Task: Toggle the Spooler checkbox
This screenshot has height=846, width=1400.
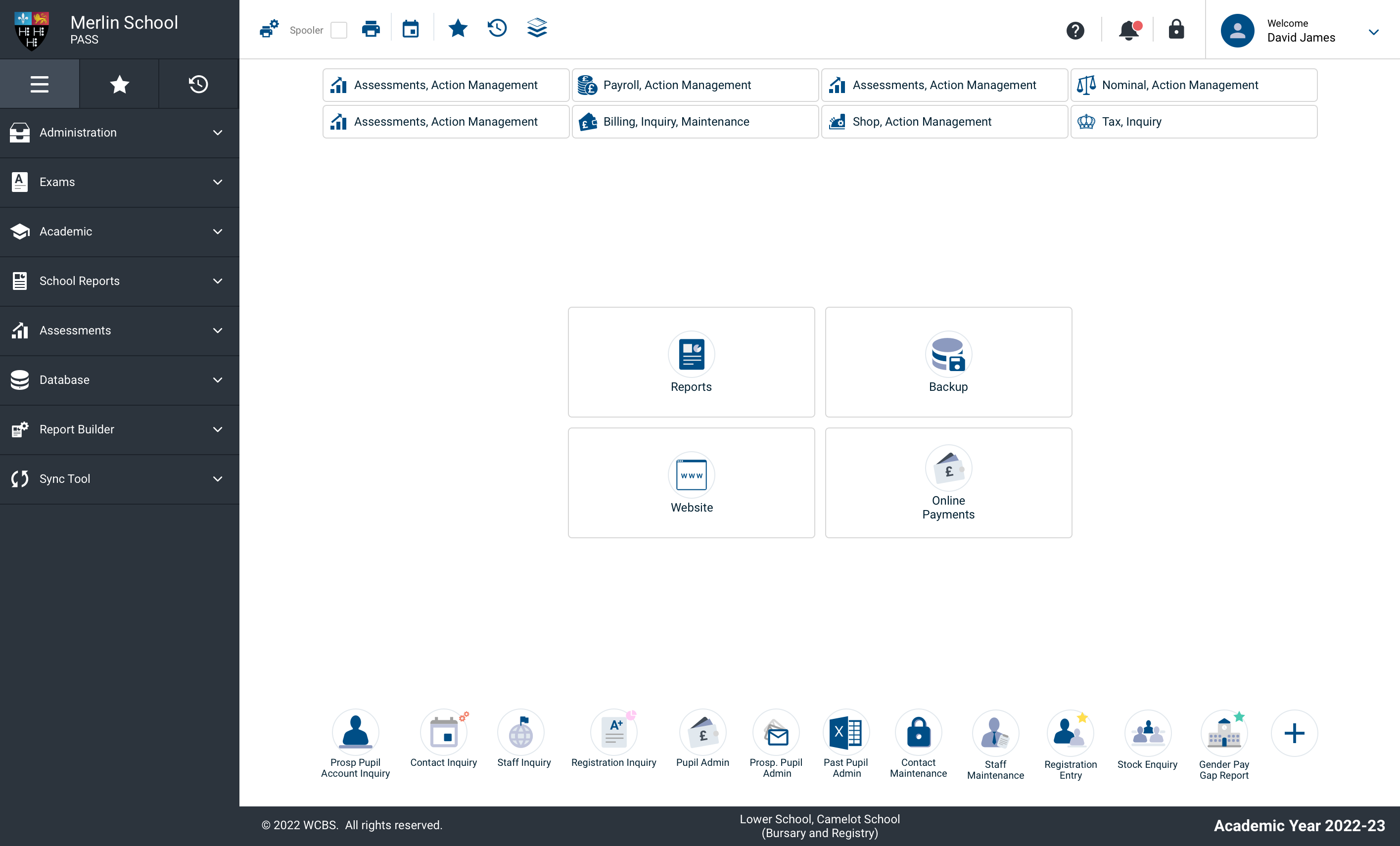Action: (x=339, y=30)
